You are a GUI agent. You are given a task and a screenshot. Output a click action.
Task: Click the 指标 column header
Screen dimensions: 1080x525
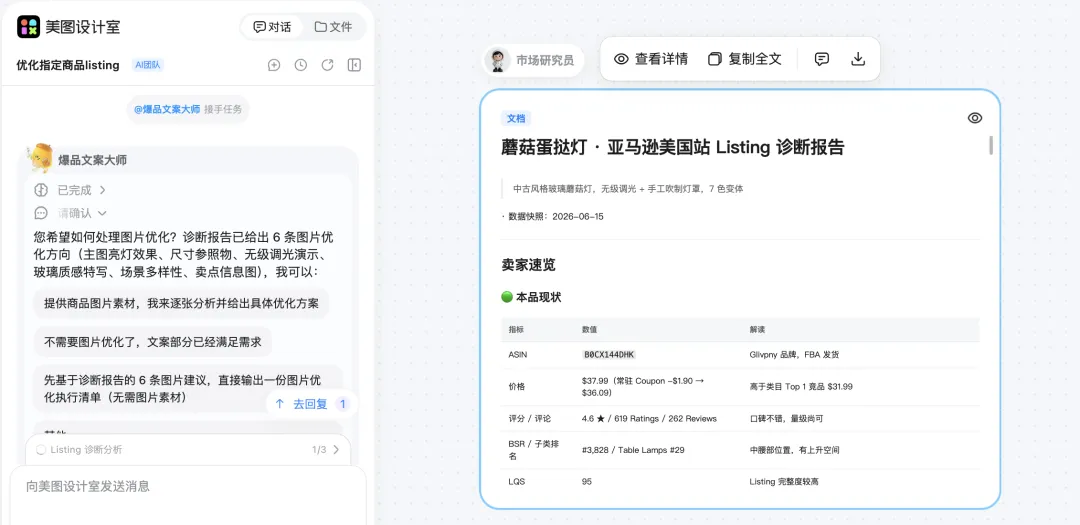(x=516, y=329)
